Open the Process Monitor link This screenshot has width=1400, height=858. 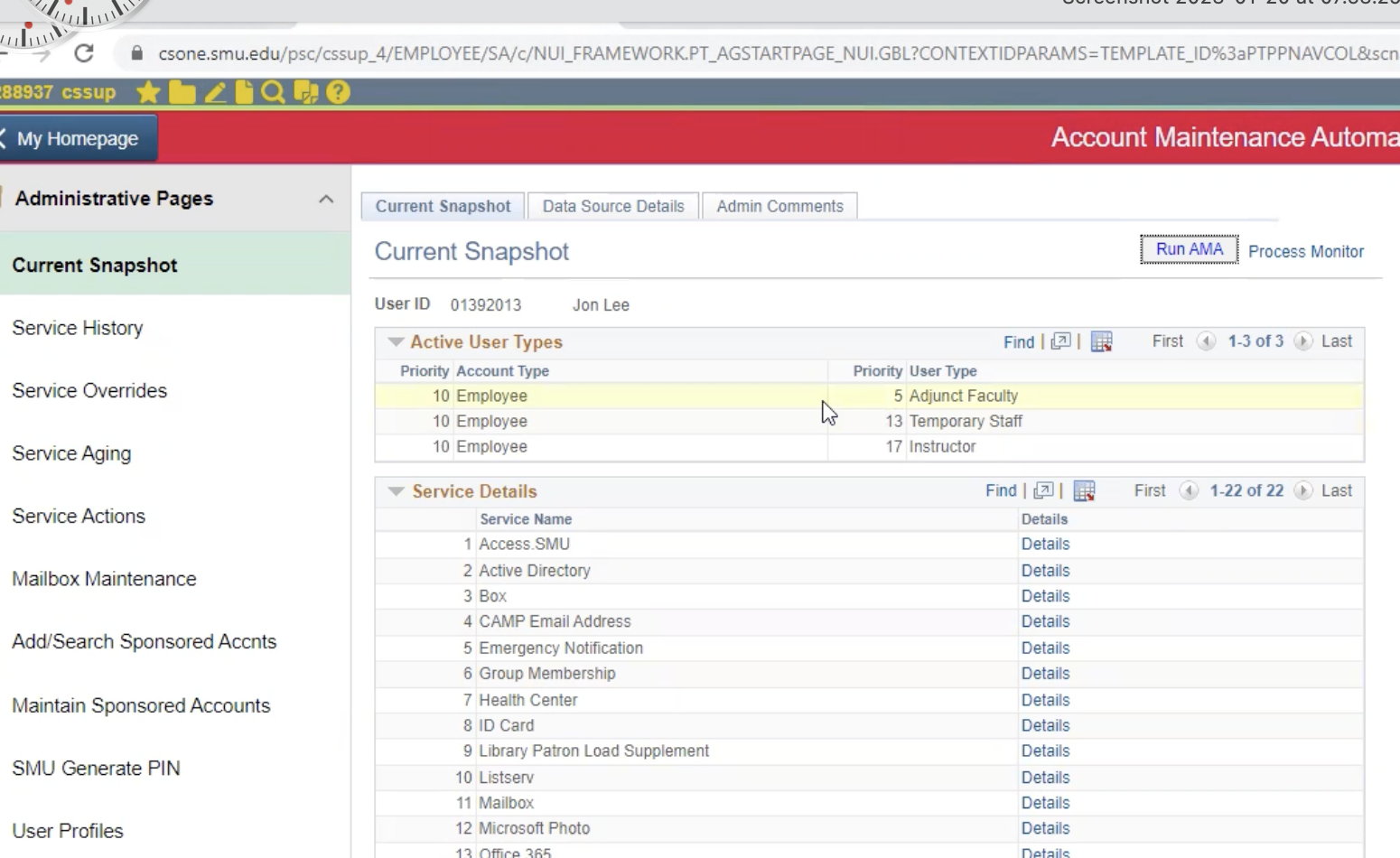click(x=1305, y=251)
